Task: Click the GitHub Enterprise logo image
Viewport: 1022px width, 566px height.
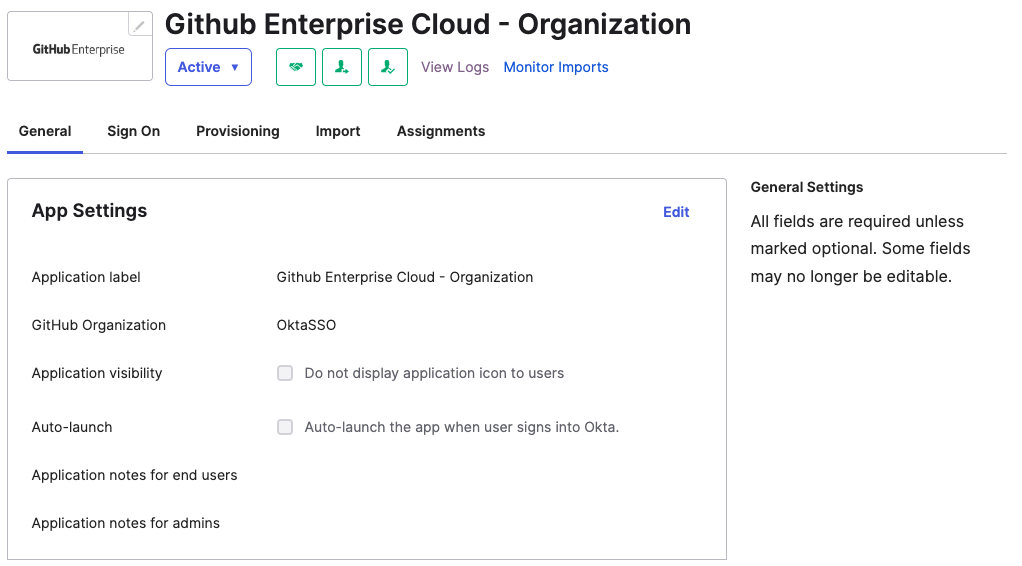Action: (x=79, y=50)
